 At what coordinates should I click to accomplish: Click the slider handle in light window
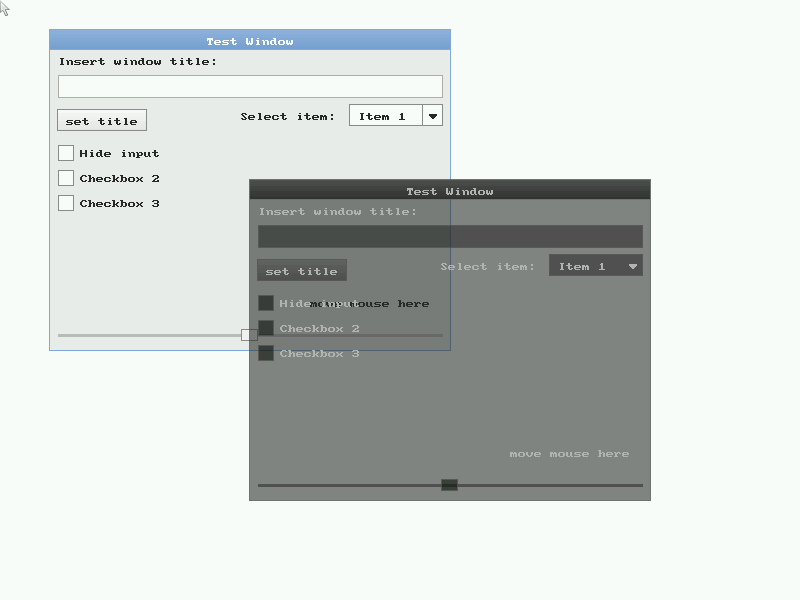[248, 334]
